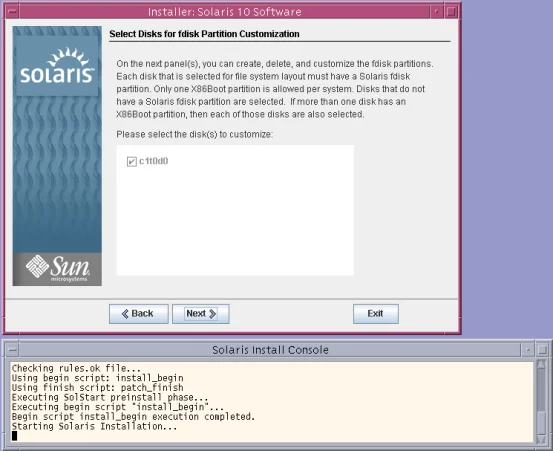Image resolution: width=553 pixels, height=451 pixels.
Task: Click console scrollbar up arrow
Action: coord(541,364)
